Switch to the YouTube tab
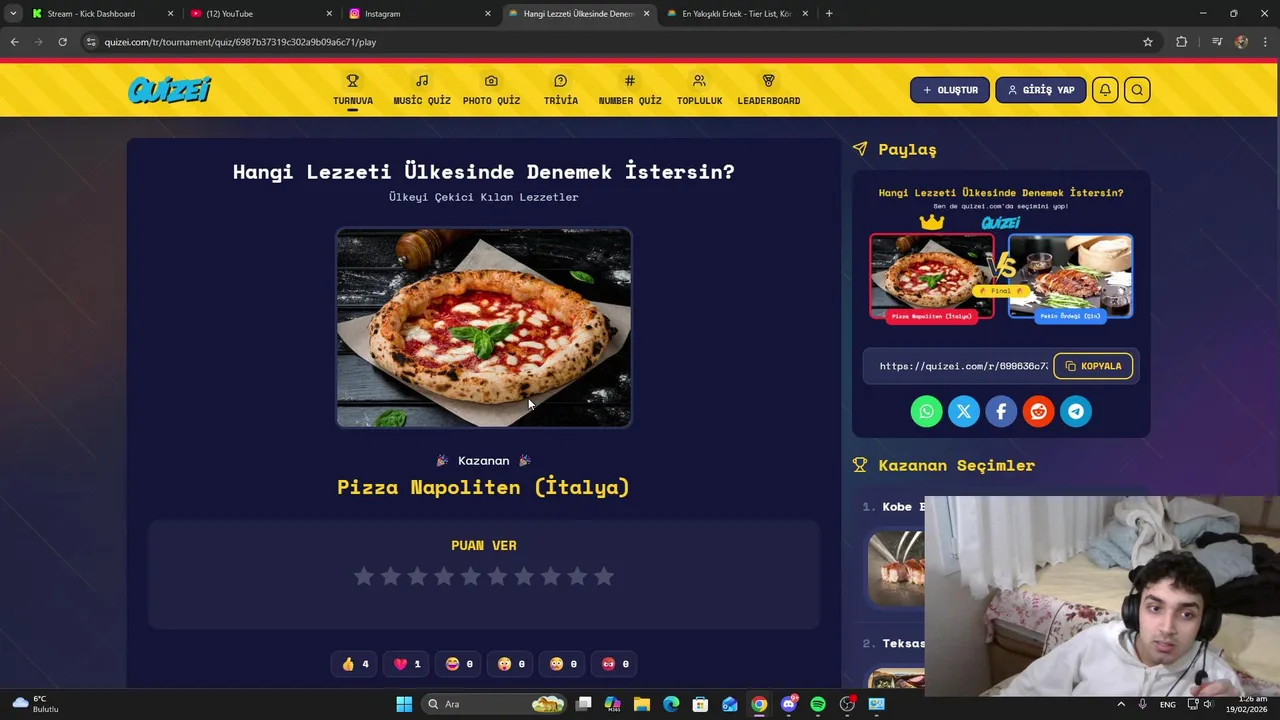The height and width of the screenshot is (720, 1280). click(x=259, y=14)
